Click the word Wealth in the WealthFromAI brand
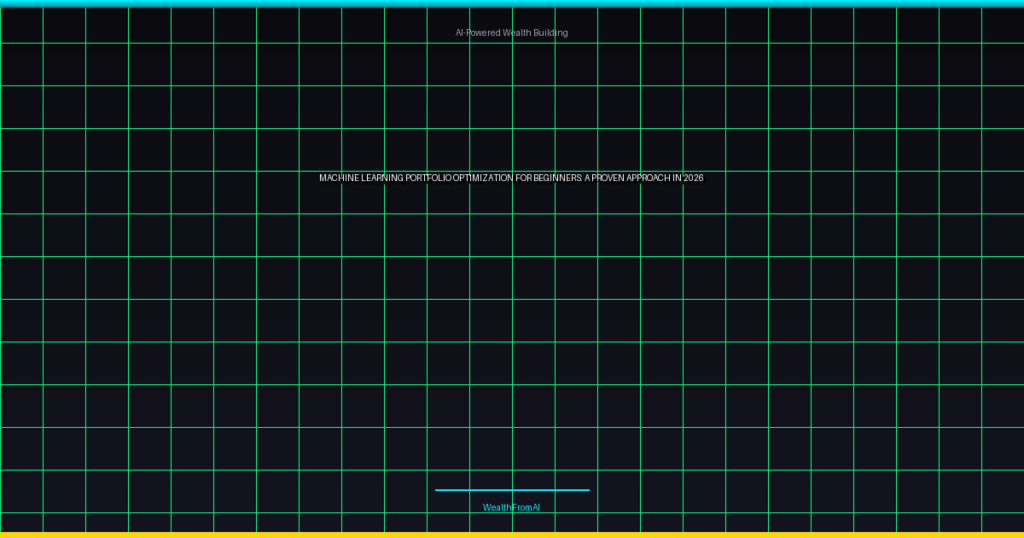Image resolution: width=1024 pixels, height=538 pixels. 495,508
